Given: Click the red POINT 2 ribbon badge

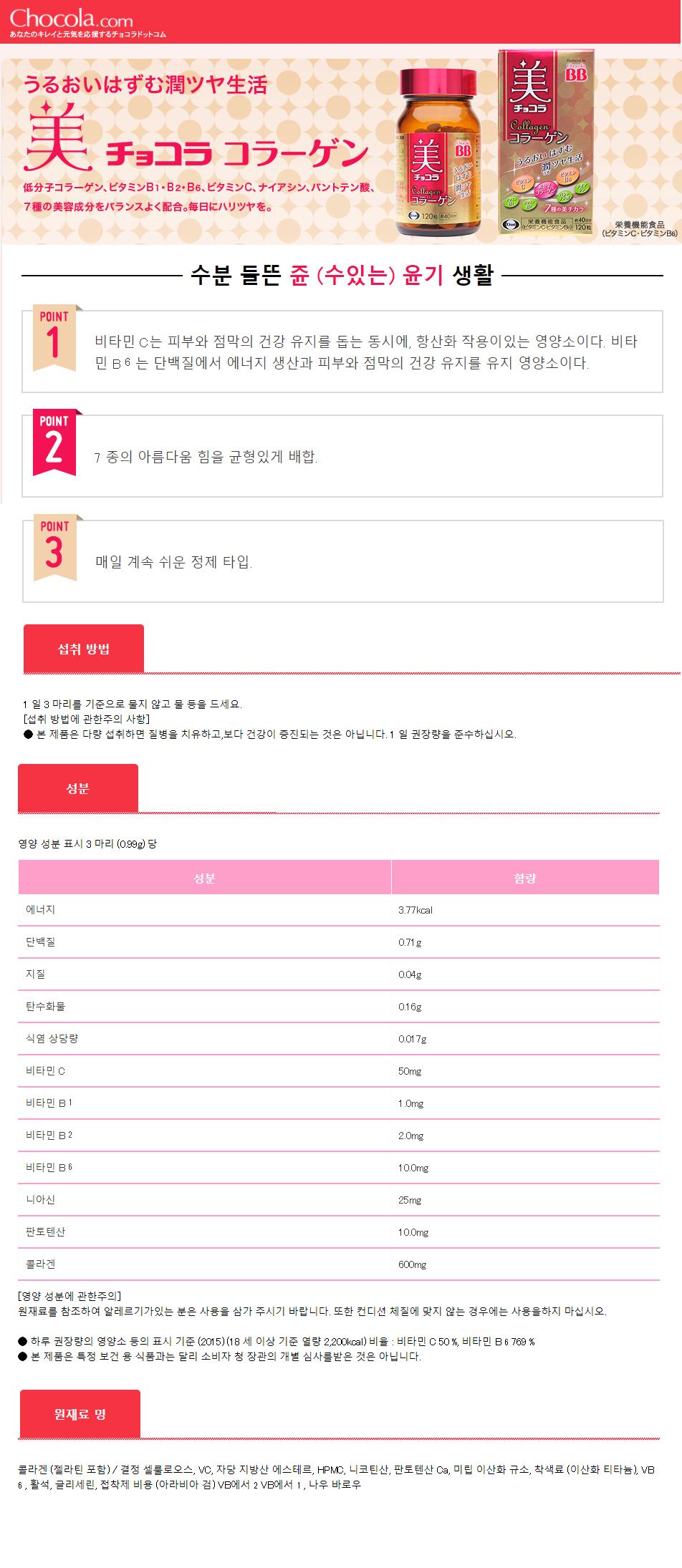Looking at the screenshot, I should pyautogui.click(x=54, y=442).
